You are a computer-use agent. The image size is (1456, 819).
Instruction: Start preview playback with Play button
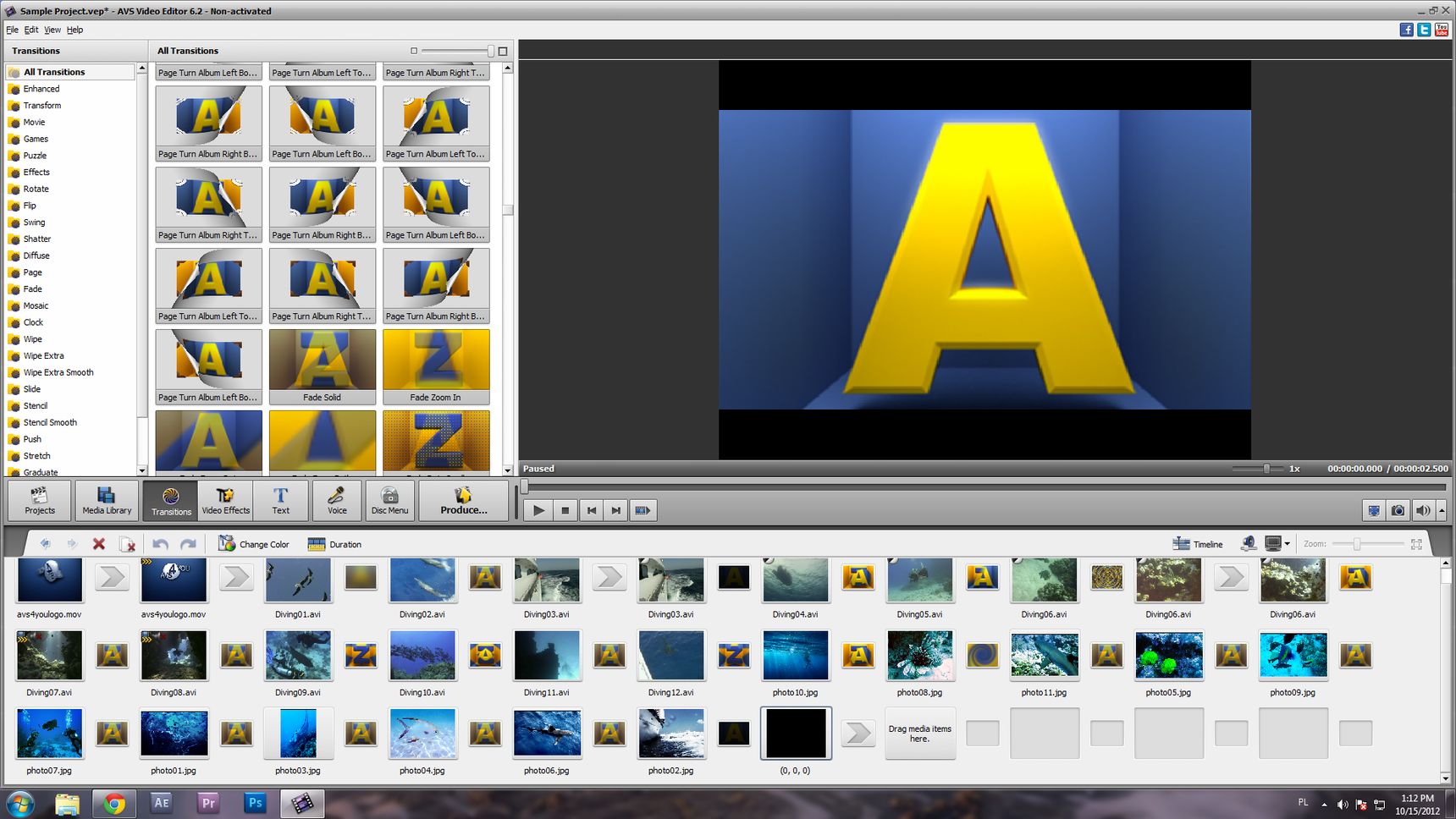tap(538, 510)
